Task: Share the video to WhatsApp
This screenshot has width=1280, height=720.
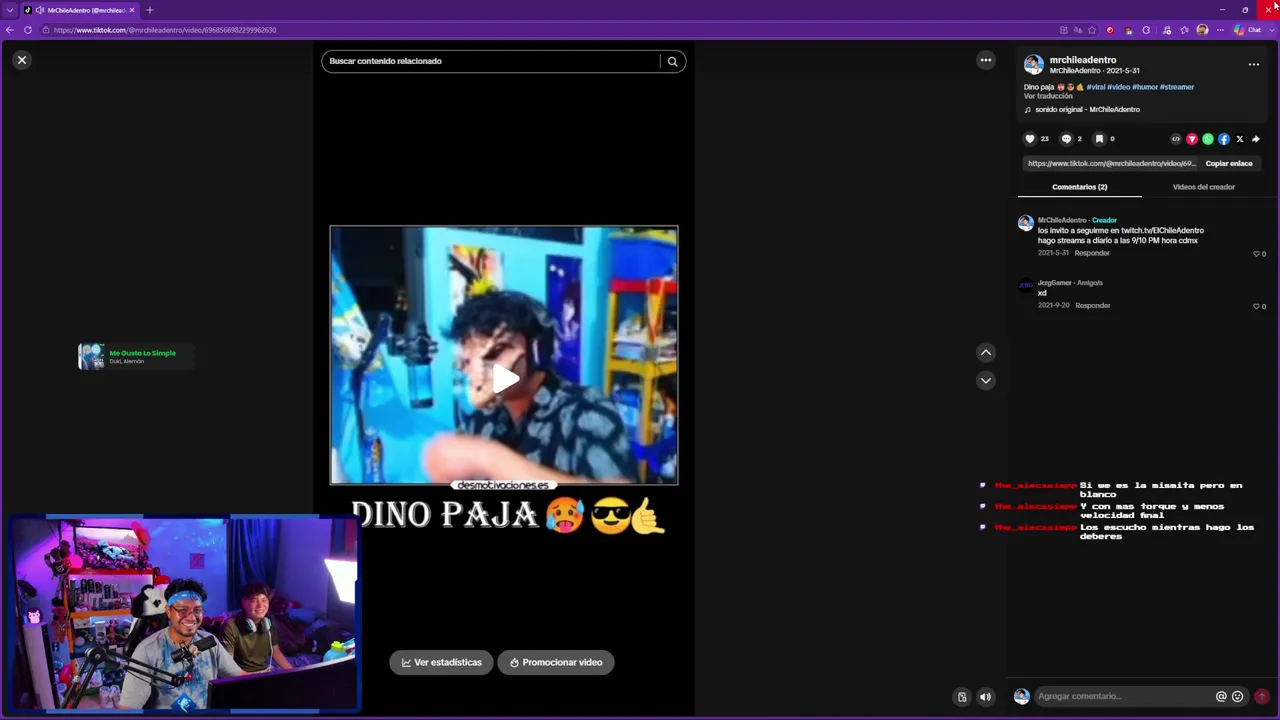Action: pyautogui.click(x=1208, y=139)
